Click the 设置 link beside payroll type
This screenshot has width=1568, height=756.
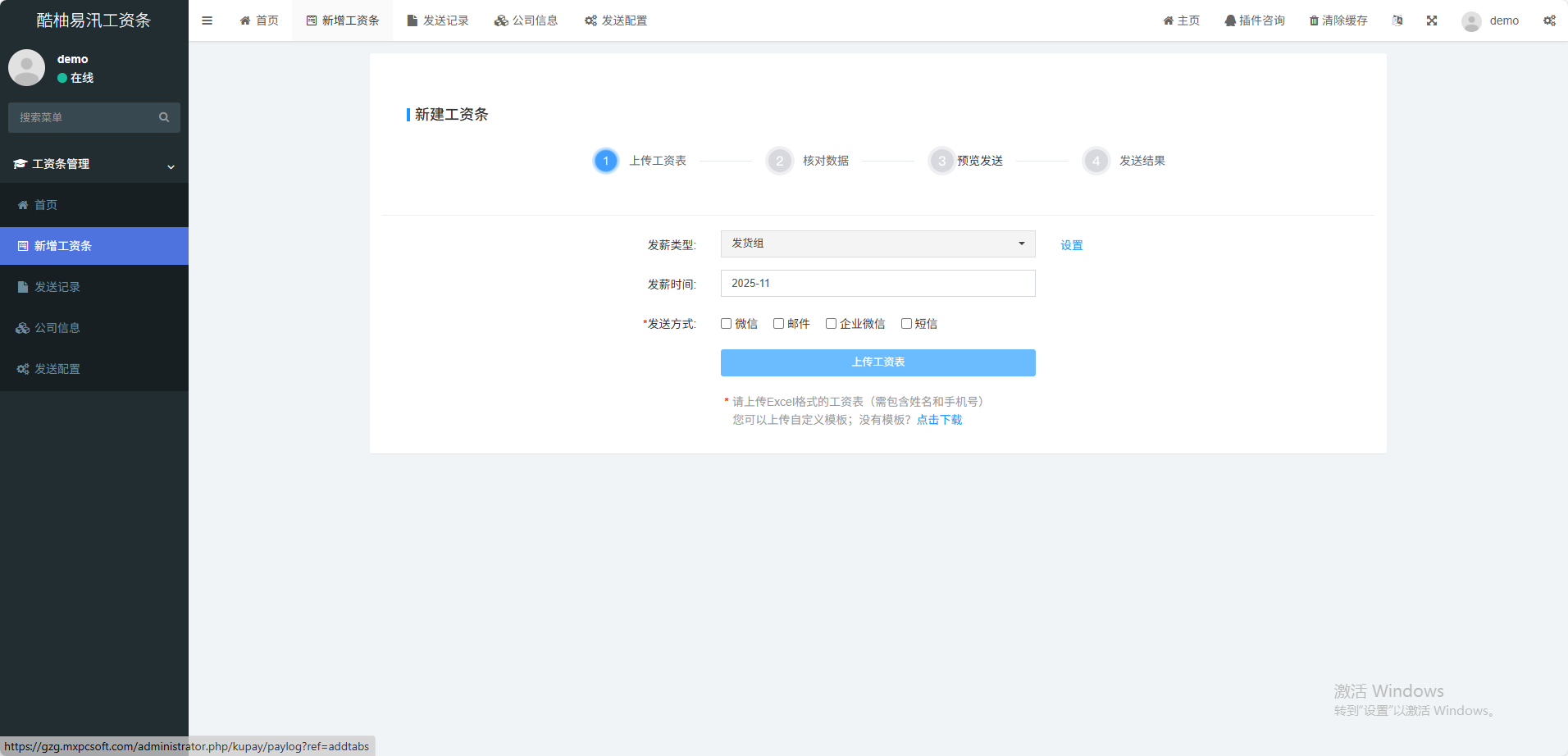point(1071,245)
